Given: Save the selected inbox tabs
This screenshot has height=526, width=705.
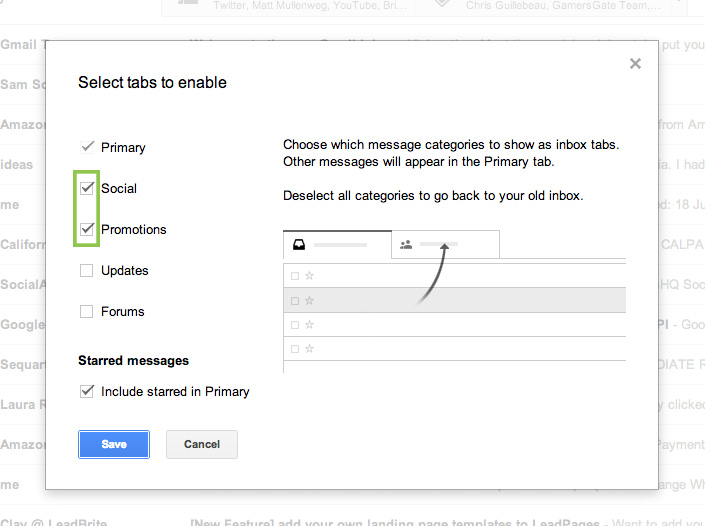Looking at the screenshot, I should click(114, 444).
